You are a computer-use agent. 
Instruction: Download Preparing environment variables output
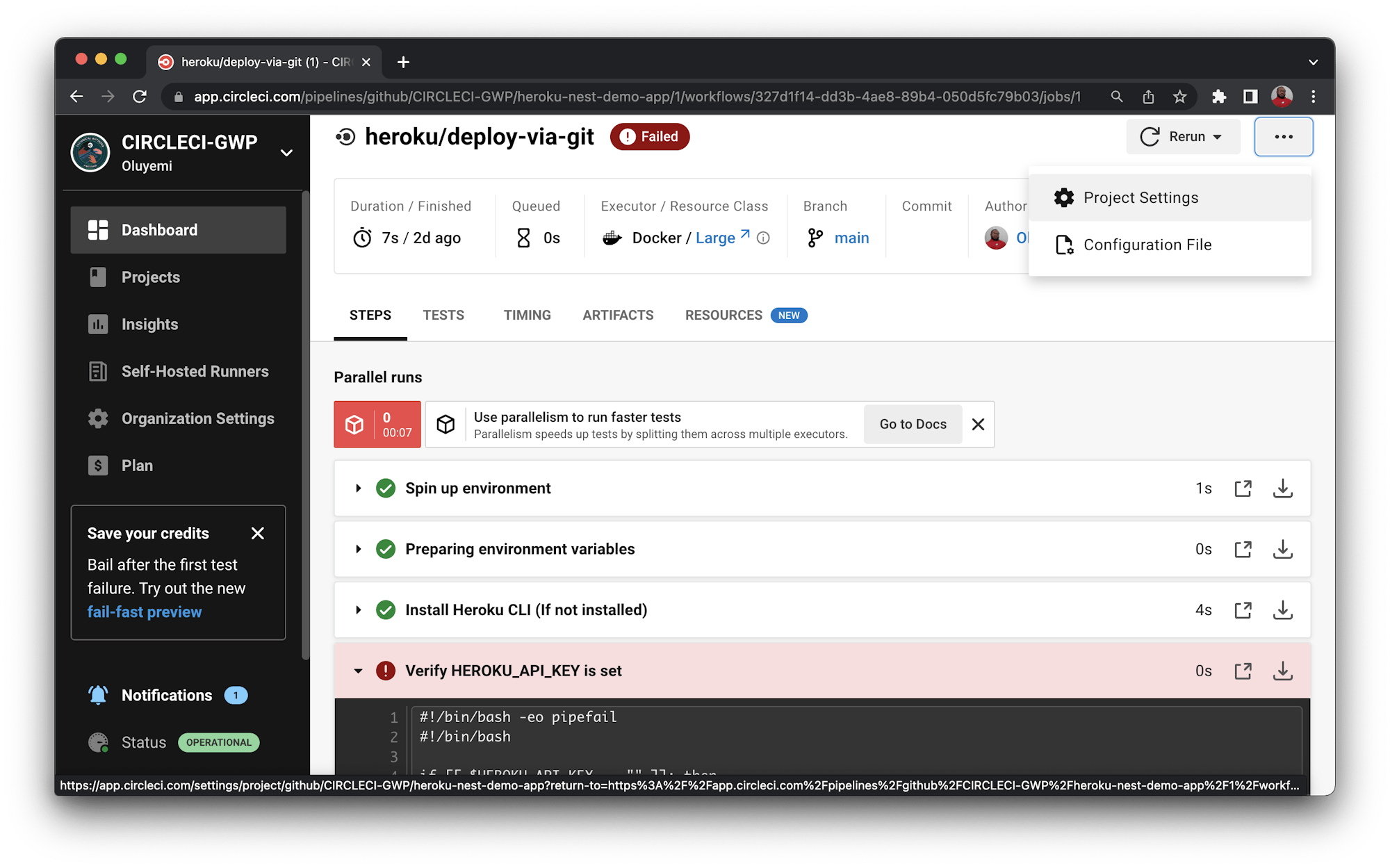[1282, 550]
